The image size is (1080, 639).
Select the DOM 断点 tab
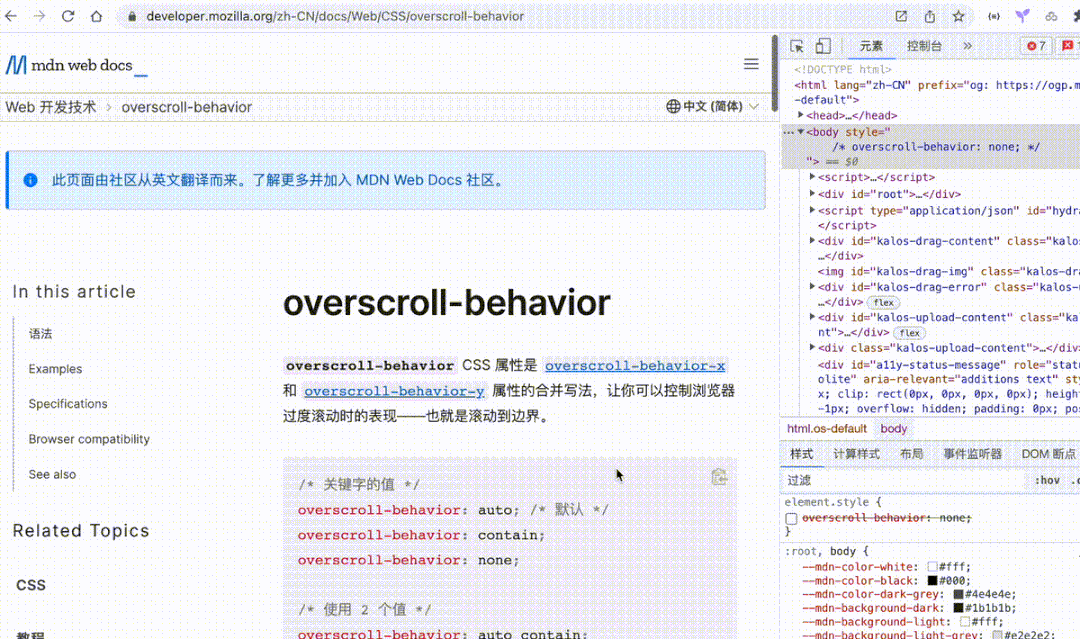click(x=1048, y=454)
